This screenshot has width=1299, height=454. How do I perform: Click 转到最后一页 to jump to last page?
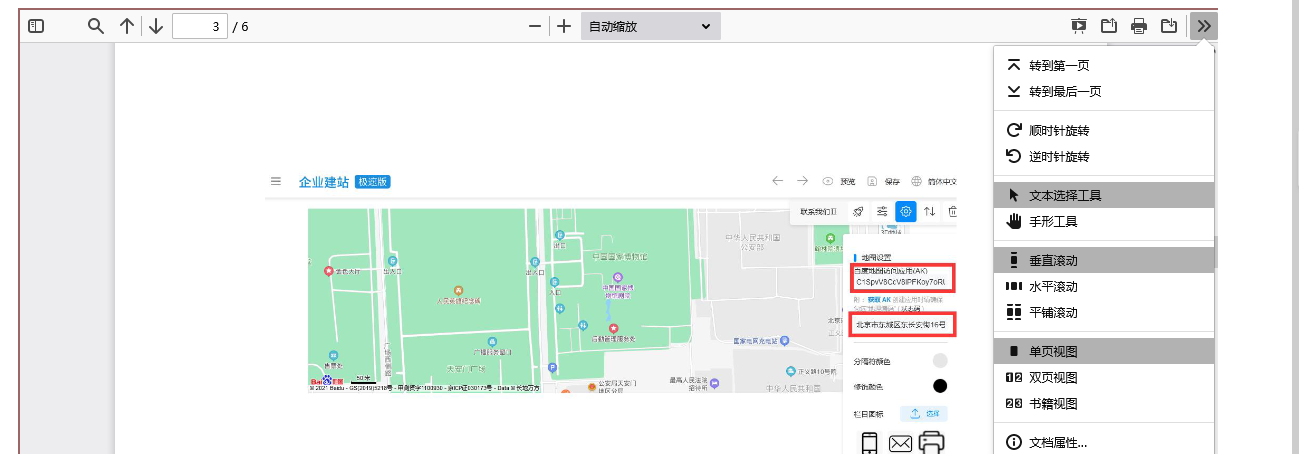point(1064,91)
